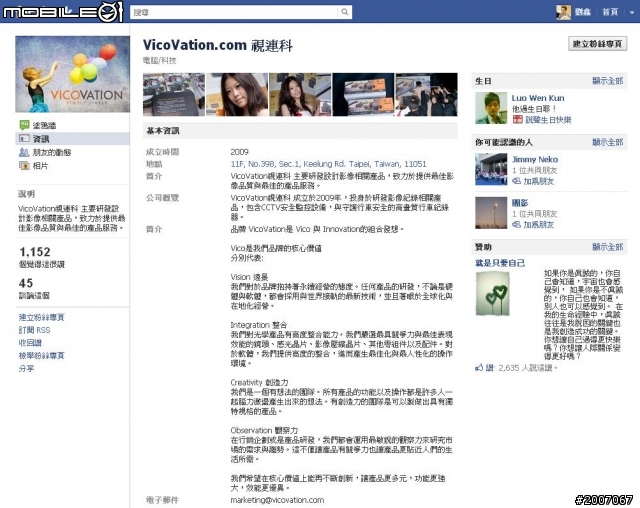This screenshot has height=508, width=640.
Task: Click the 建立粉絲專頁 button at top right
Action: [598, 44]
